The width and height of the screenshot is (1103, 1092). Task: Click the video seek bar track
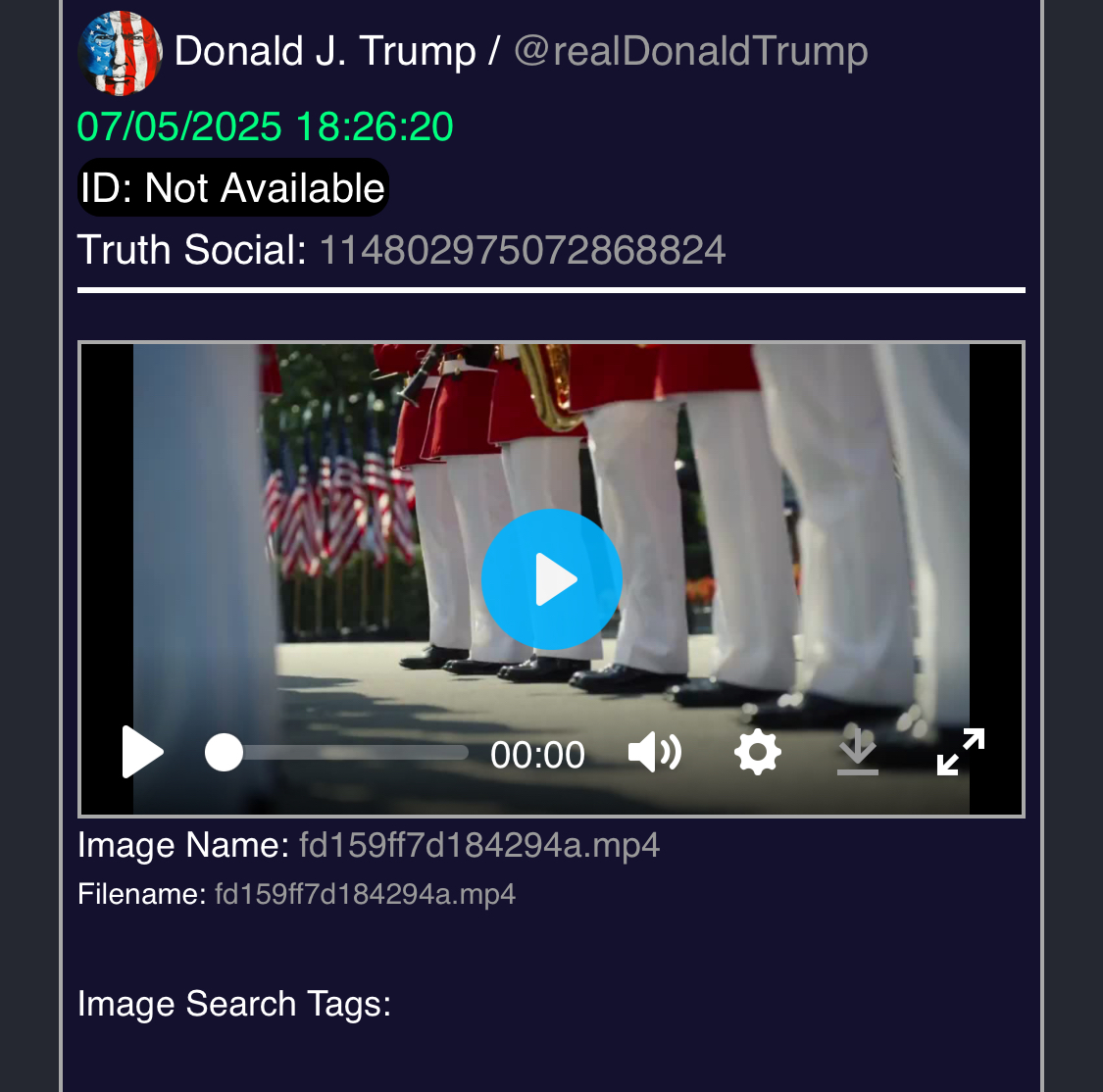337,753
